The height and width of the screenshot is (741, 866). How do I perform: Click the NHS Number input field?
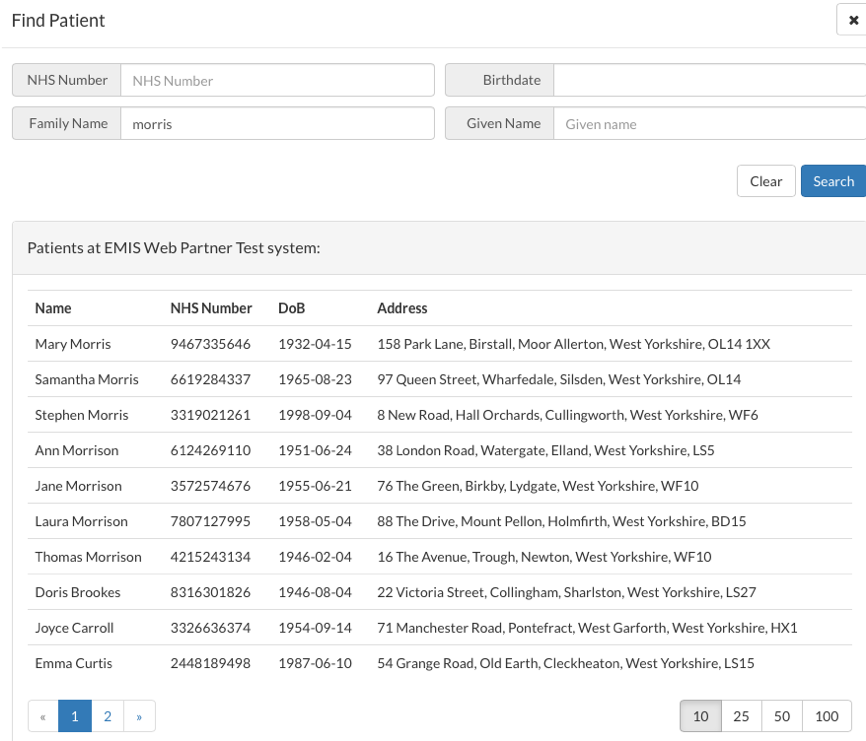(x=277, y=81)
